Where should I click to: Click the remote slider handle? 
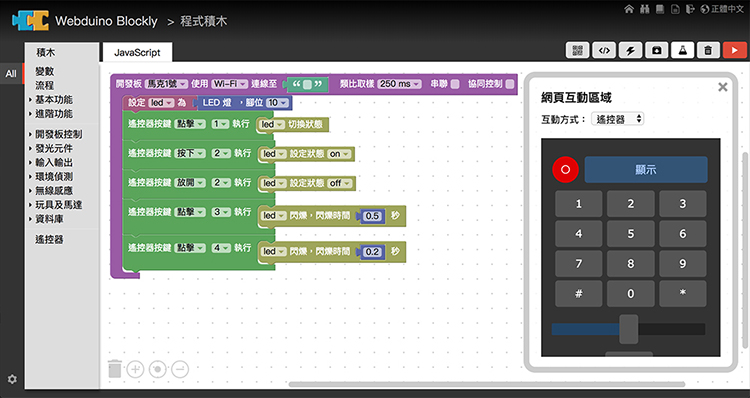click(x=629, y=329)
